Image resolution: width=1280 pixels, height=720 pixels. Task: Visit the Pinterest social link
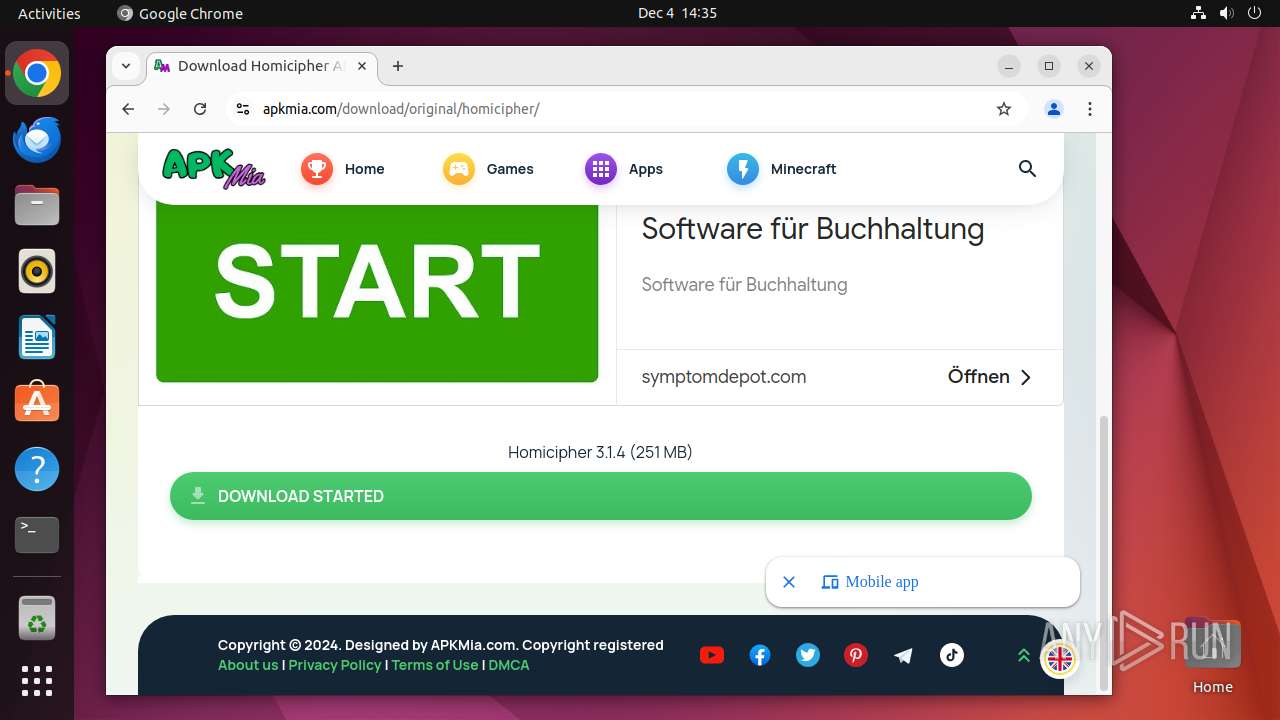coord(856,655)
